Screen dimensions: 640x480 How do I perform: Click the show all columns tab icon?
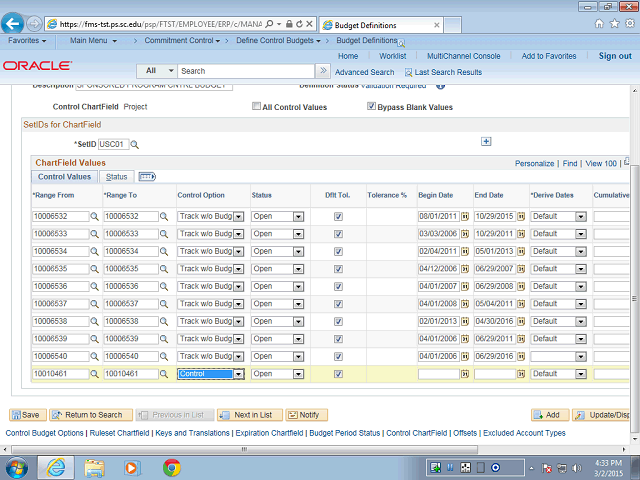[147, 177]
